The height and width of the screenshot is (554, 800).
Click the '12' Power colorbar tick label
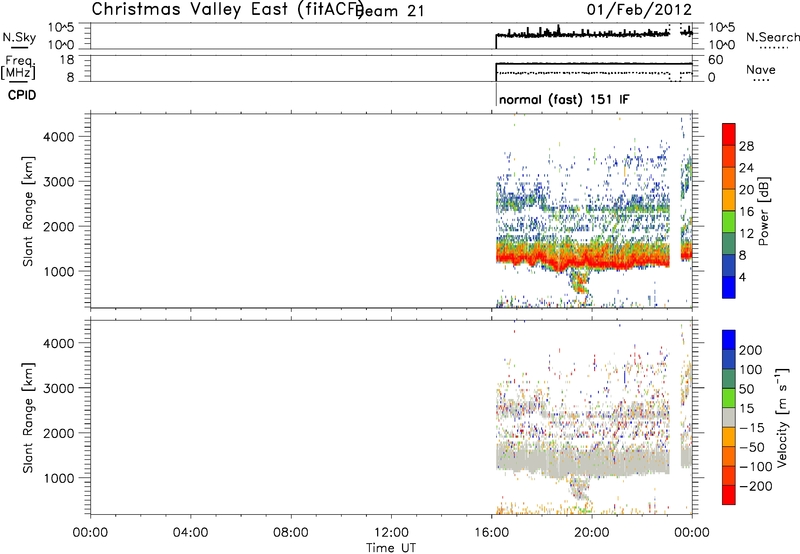[x=746, y=234]
